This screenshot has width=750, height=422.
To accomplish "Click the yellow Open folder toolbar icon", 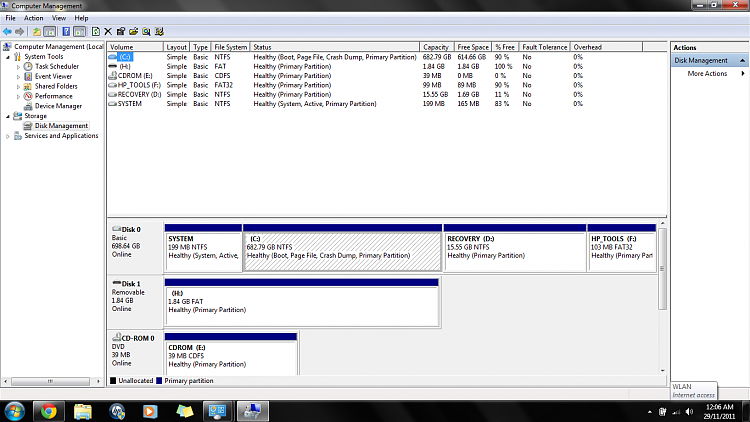I will tap(133, 32).
